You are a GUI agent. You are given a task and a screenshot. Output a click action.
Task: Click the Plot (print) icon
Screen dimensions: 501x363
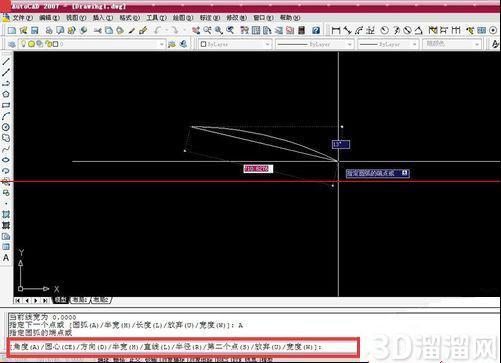tap(49, 31)
